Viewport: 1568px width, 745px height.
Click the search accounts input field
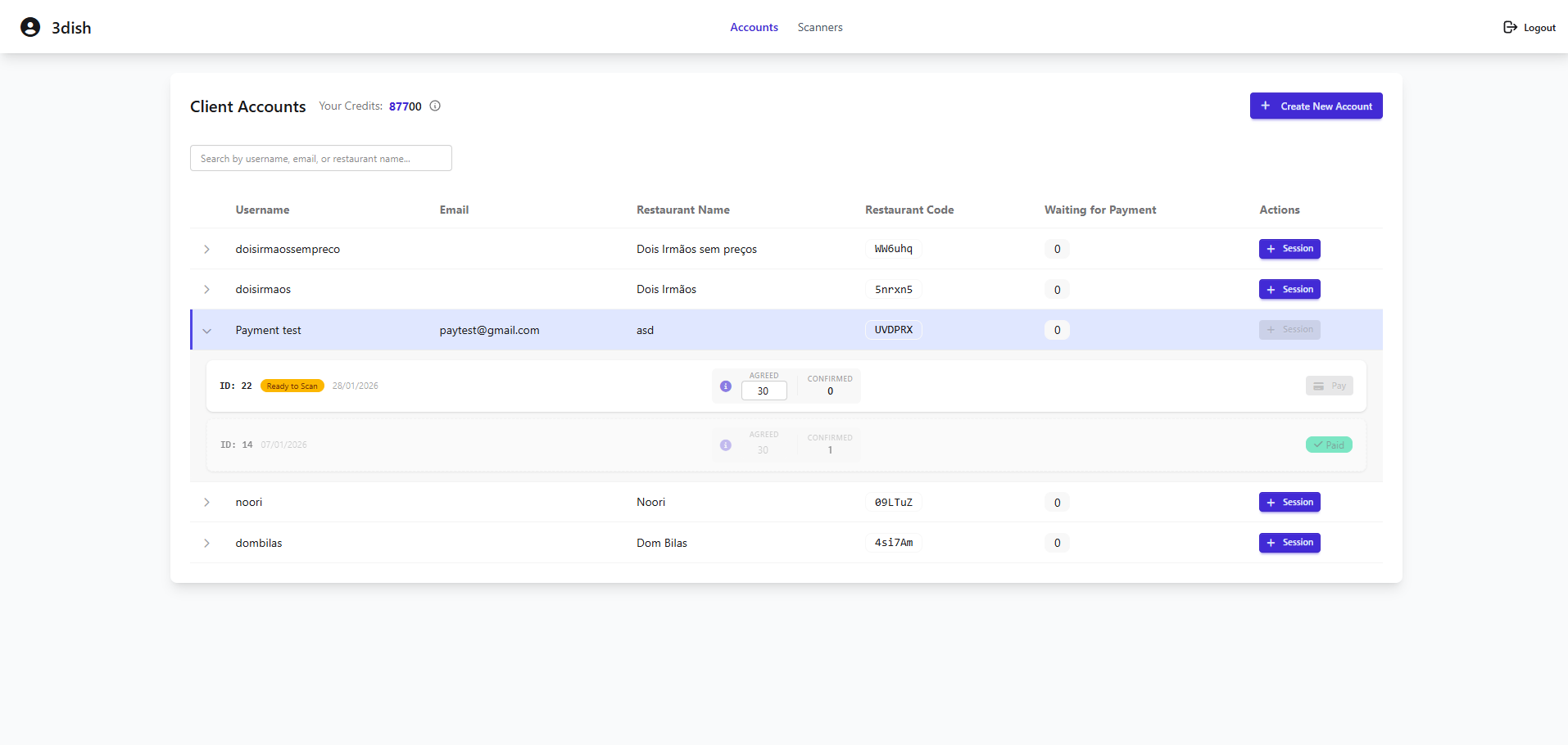click(x=320, y=157)
